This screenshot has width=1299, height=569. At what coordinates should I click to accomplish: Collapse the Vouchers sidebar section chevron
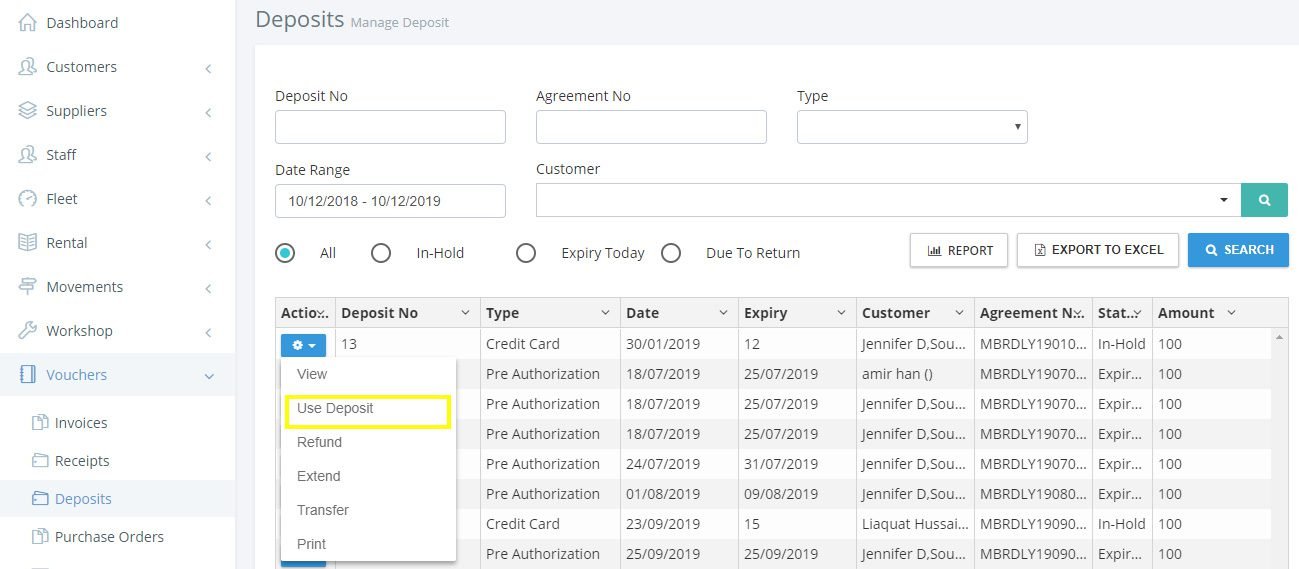click(x=209, y=376)
